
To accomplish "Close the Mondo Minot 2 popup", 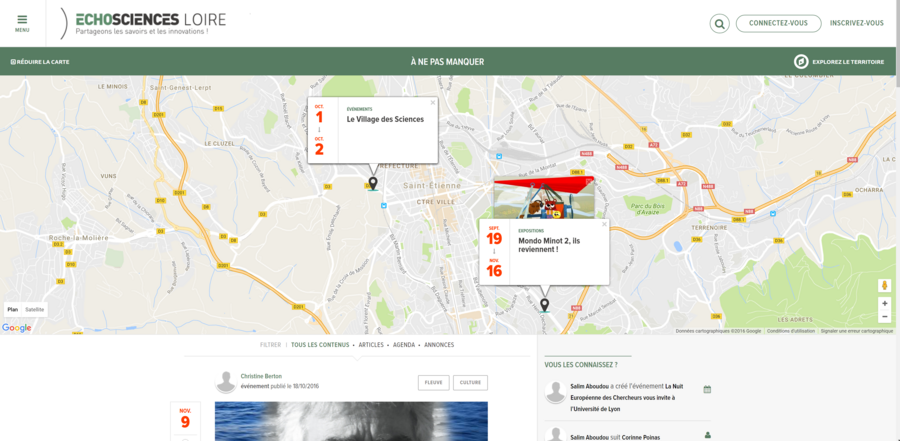I will [x=604, y=224].
